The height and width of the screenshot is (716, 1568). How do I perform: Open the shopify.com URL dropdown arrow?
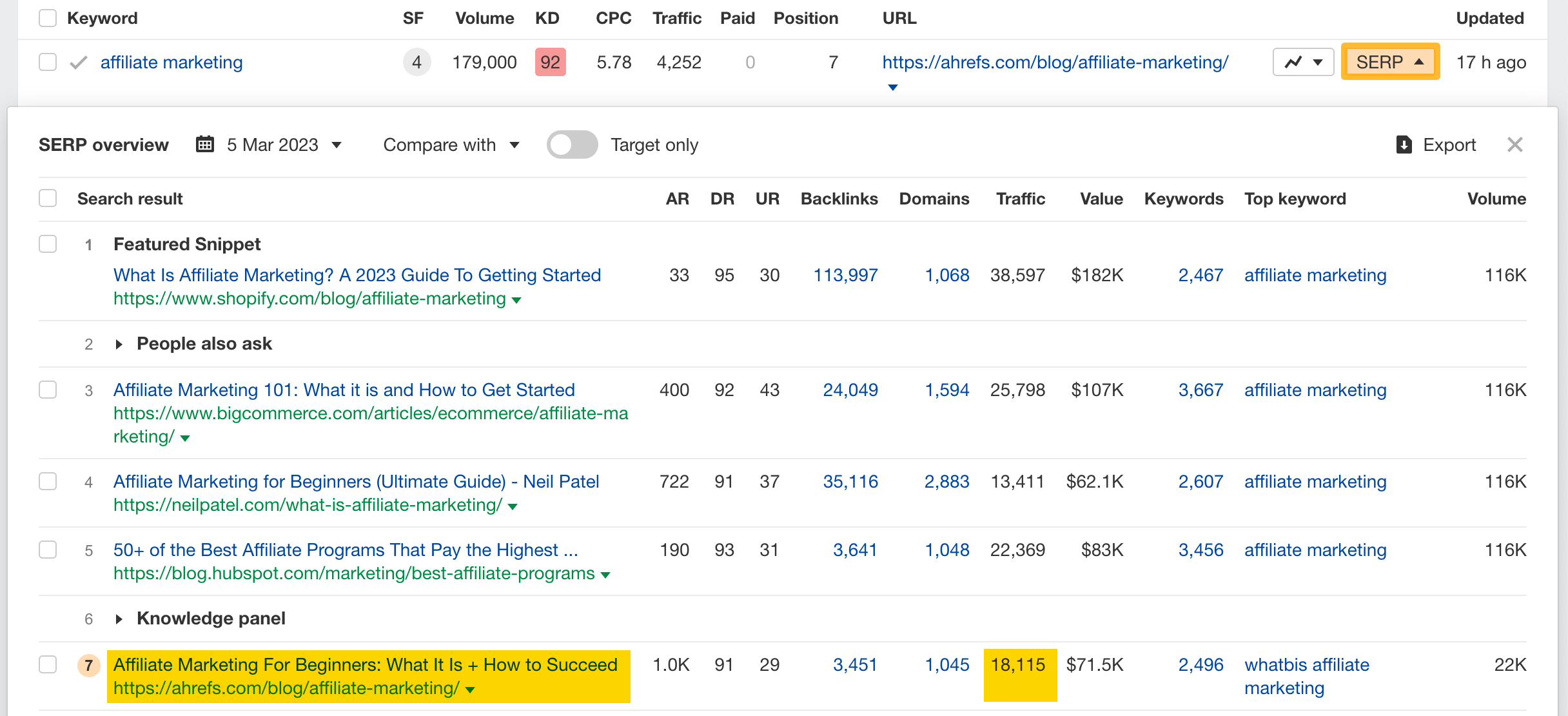click(x=516, y=300)
